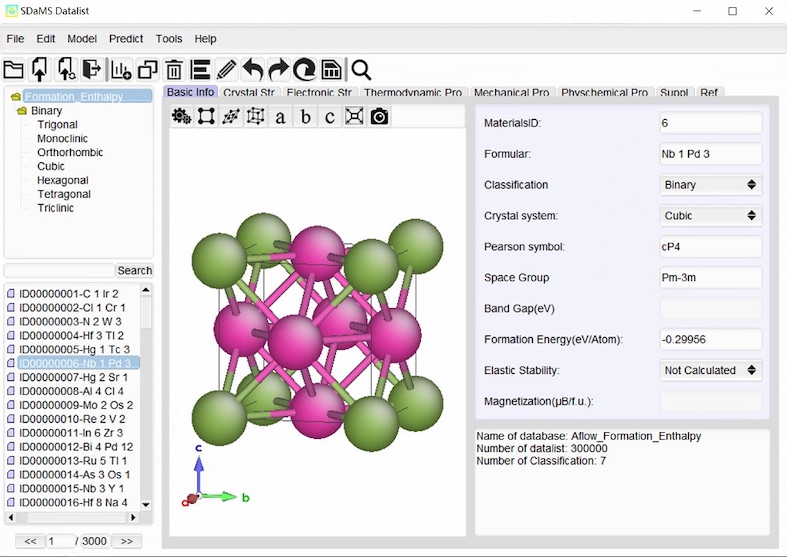Viewport: 787px width, 557px height.
Task: Open viewer settings gears icon
Action: point(181,117)
